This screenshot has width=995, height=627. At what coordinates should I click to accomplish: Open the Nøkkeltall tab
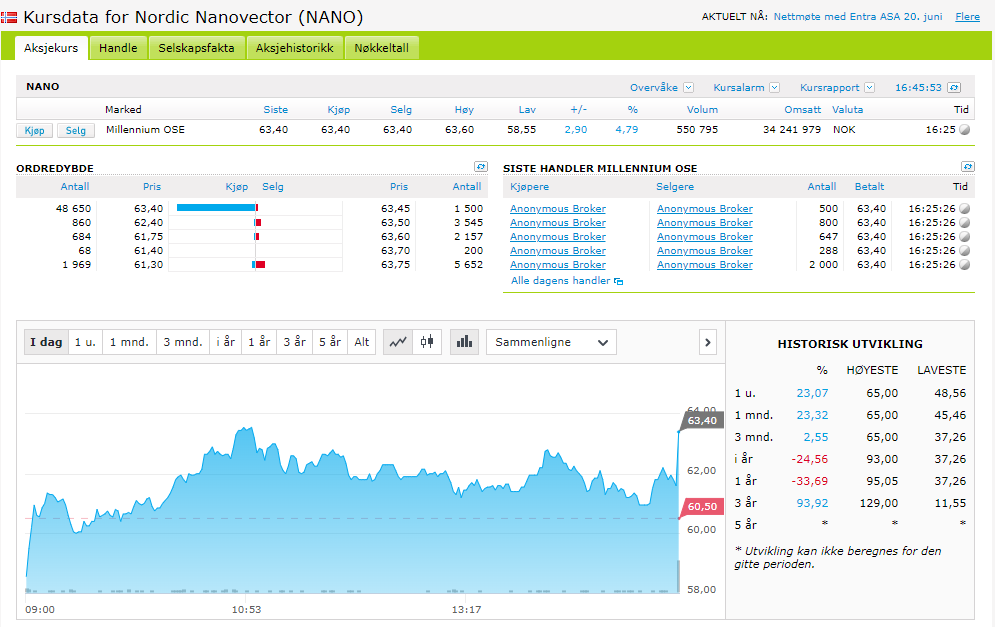point(381,48)
